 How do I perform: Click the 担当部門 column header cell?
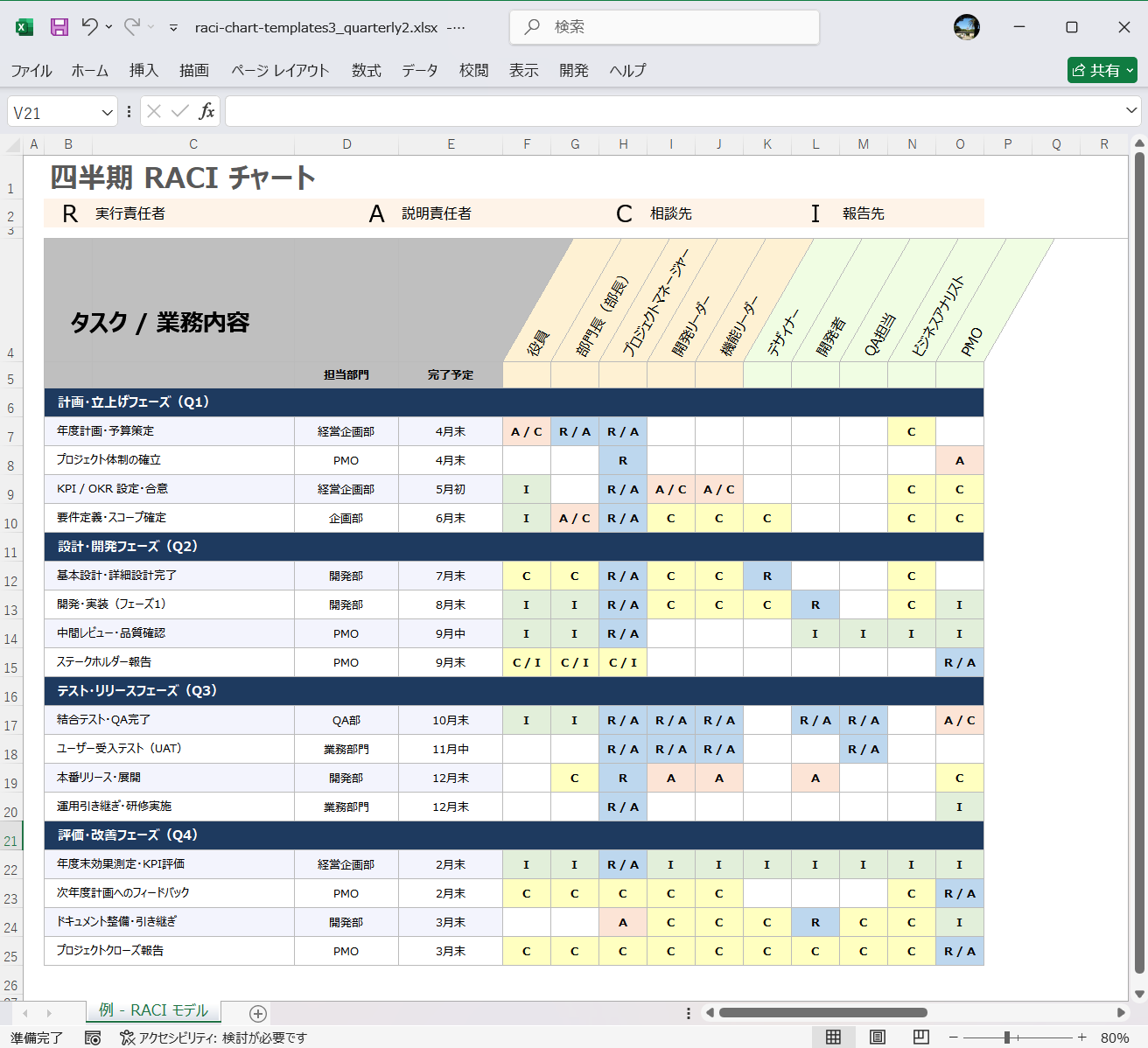[x=346, y=374]
